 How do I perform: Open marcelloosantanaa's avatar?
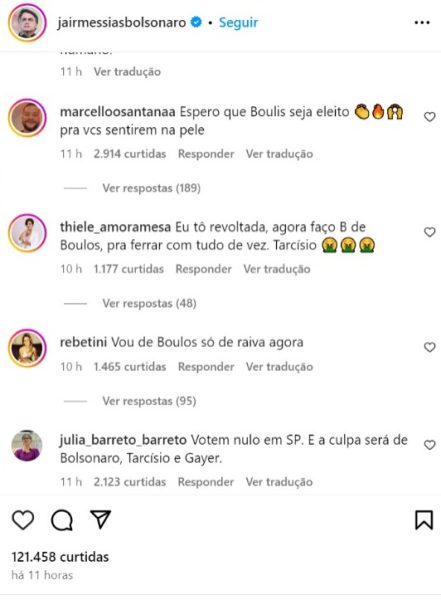click(x=27, y=118)
